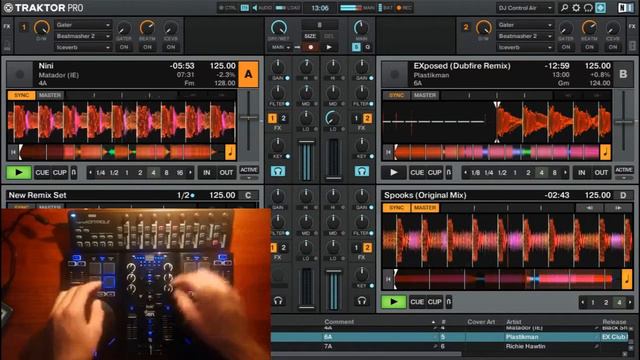Toggle headphone cue for mixer channel C
Screen dimensions: 640x360
point(278,301)
